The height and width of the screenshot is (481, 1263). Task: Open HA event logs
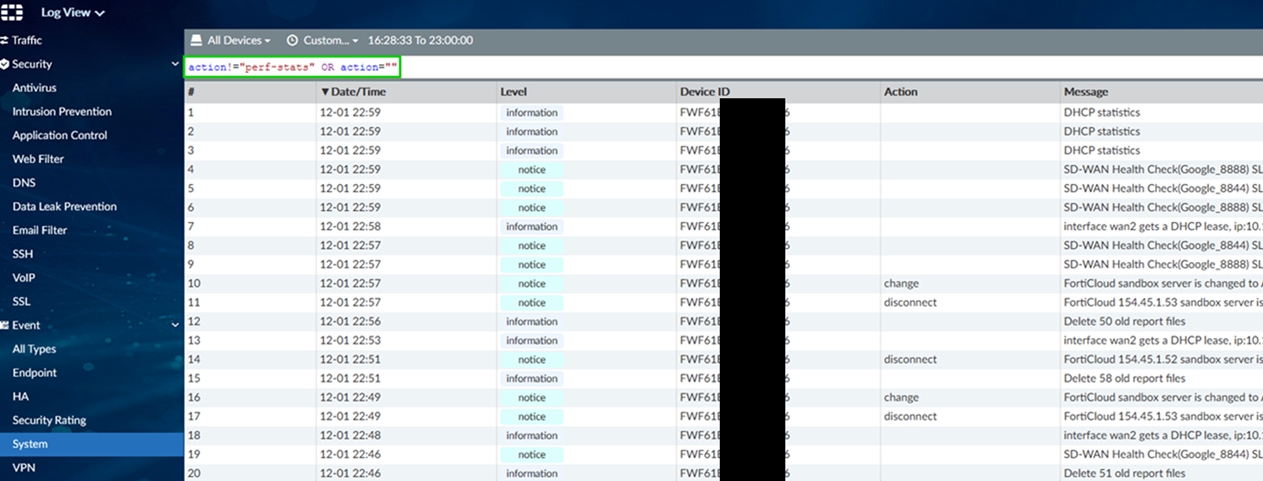coord(20,396)
